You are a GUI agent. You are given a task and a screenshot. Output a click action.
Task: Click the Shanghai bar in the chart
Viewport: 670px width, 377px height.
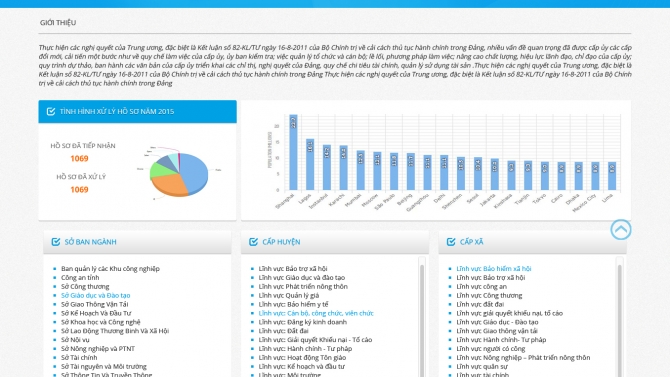pos(293,152)
